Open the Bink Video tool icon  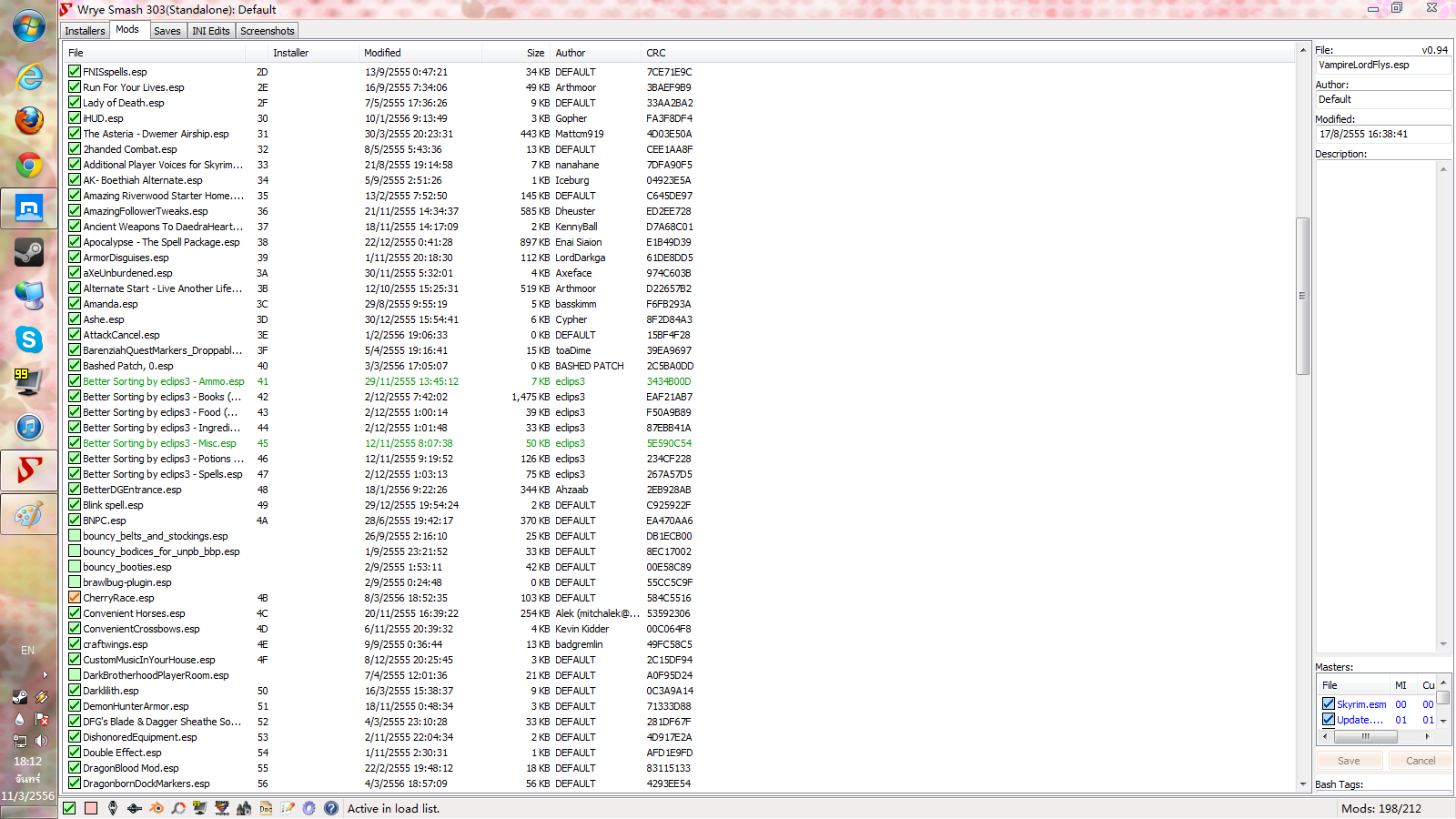(222, 808)
